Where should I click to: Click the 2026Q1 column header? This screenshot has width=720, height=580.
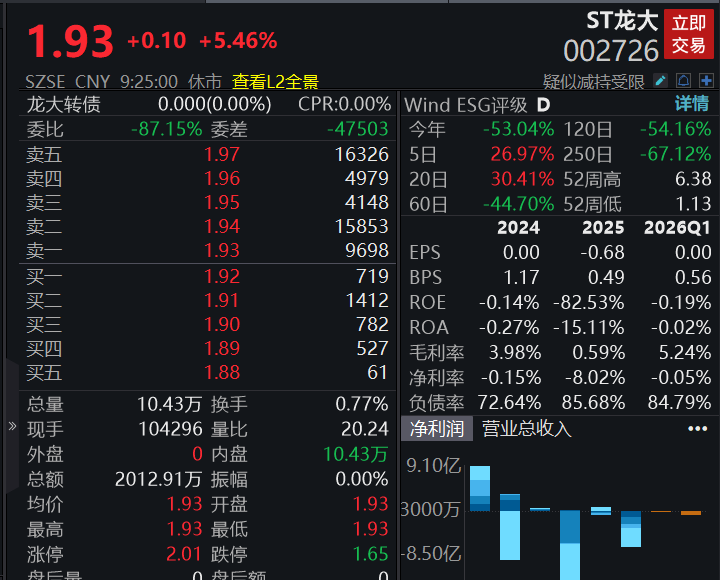[x=678, y=228]
